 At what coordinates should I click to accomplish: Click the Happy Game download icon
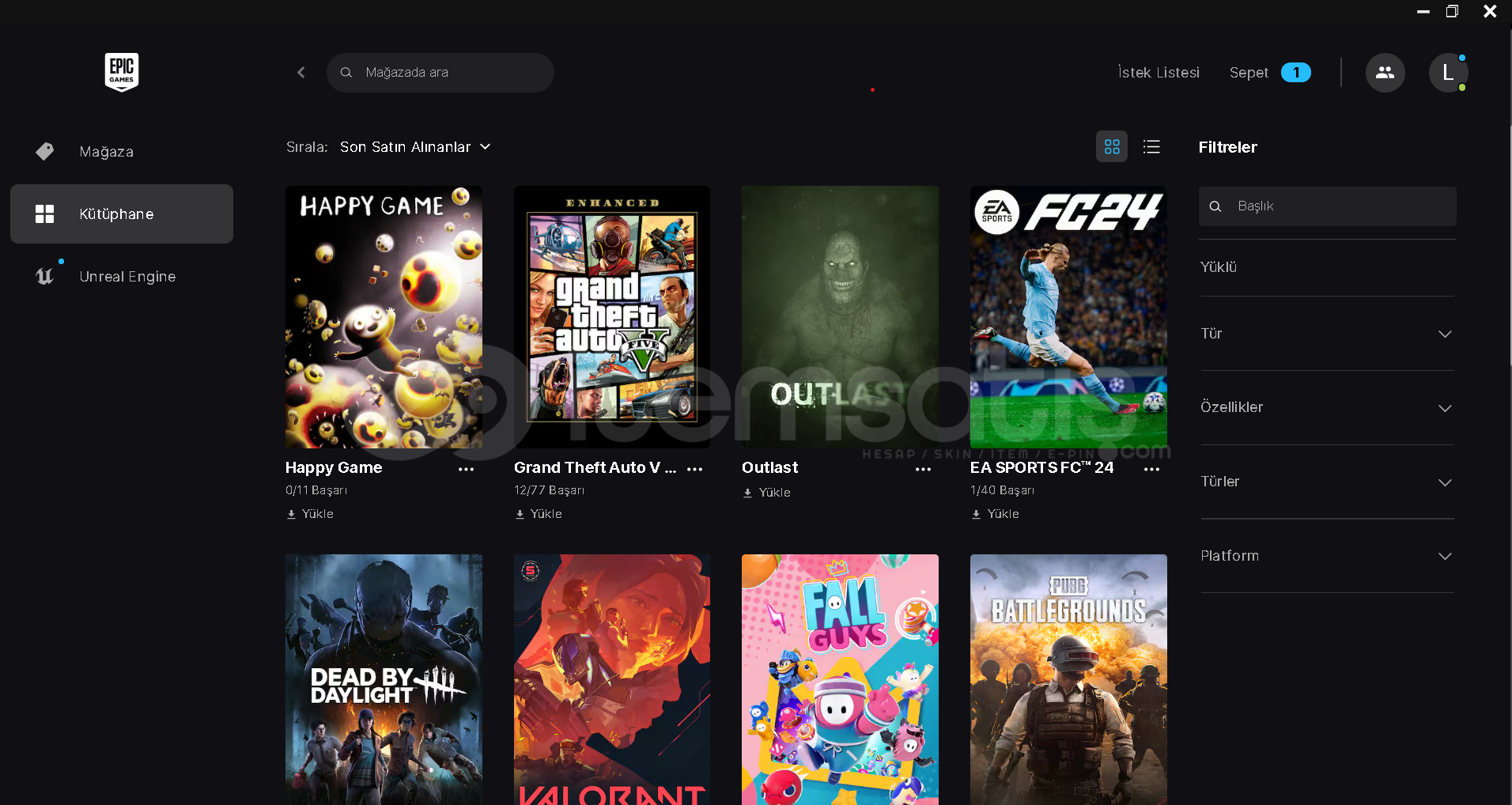[x=291, y=514]
